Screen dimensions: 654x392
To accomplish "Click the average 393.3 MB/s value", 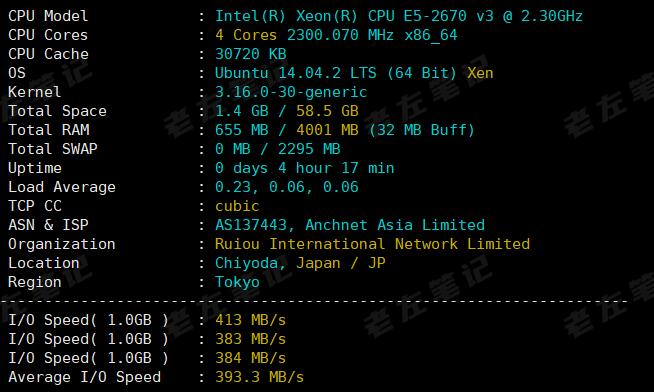I will click(259, 377).
